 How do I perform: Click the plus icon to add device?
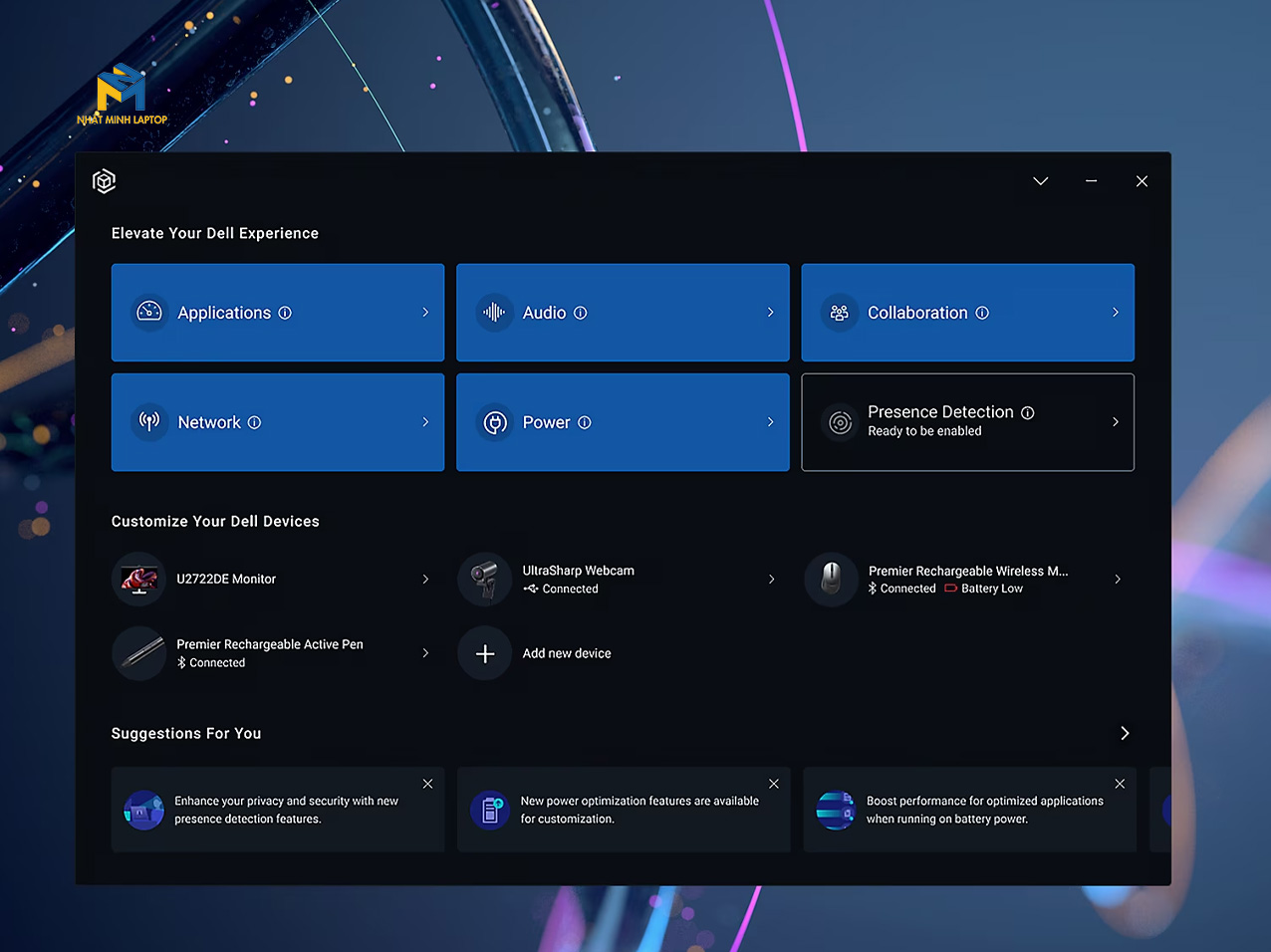click(485, 653)
